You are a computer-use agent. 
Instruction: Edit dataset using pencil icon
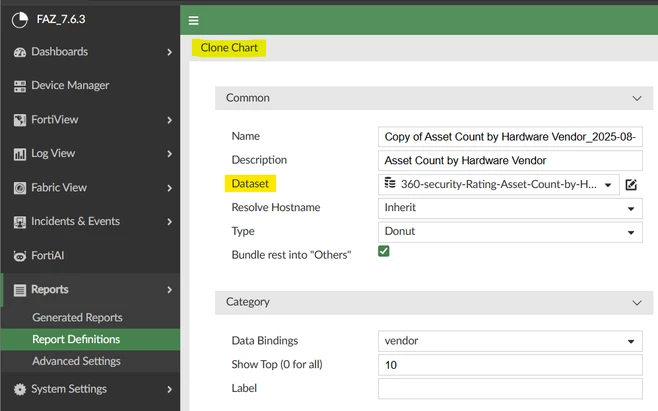coord(631,185)
